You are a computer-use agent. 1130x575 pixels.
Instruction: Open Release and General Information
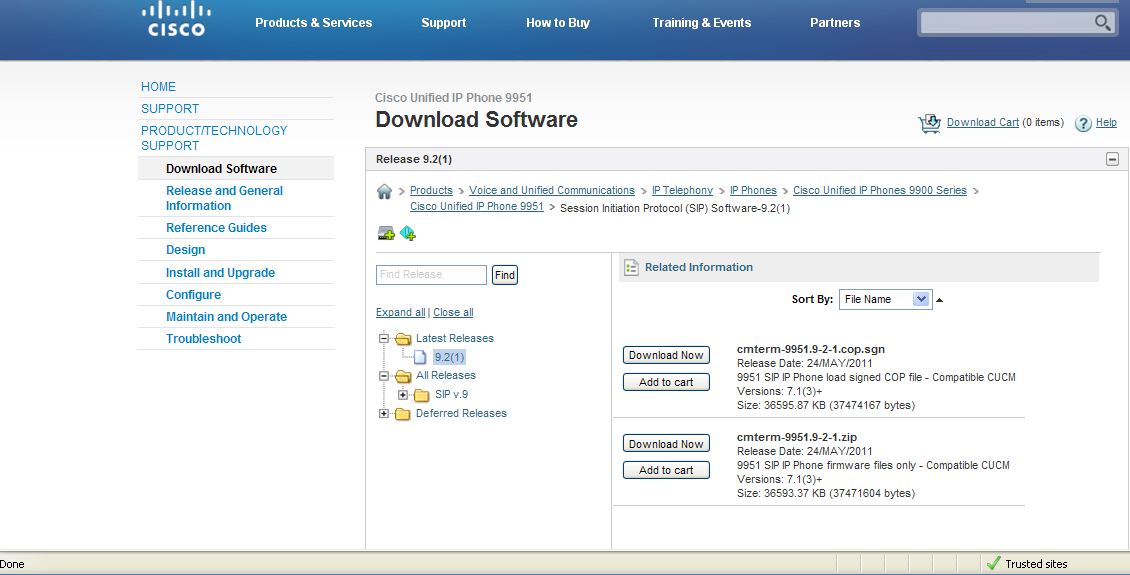click(x=224, y=198)
